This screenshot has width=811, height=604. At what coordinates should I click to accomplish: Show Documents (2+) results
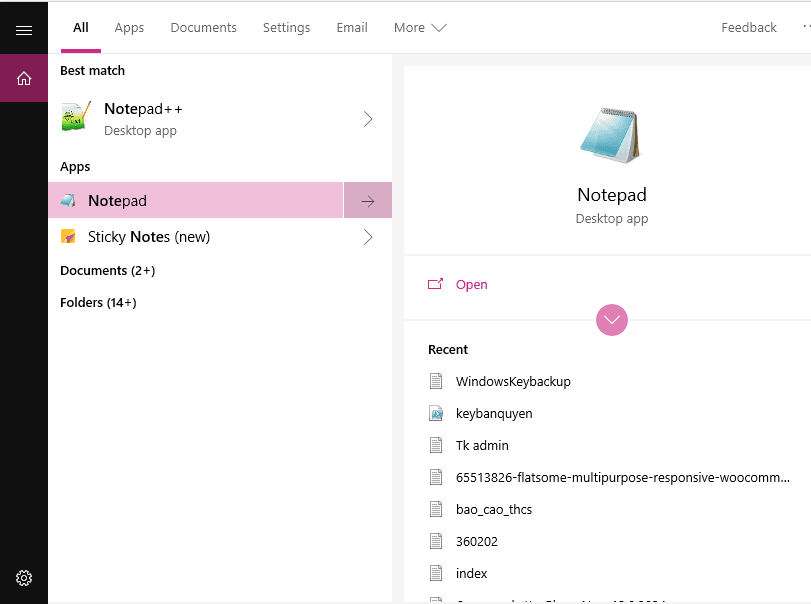coord(108,270)
